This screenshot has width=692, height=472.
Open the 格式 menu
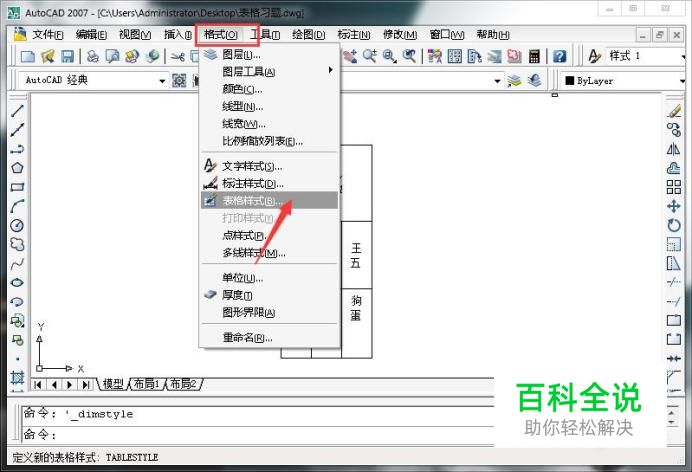tap(221, 34)
